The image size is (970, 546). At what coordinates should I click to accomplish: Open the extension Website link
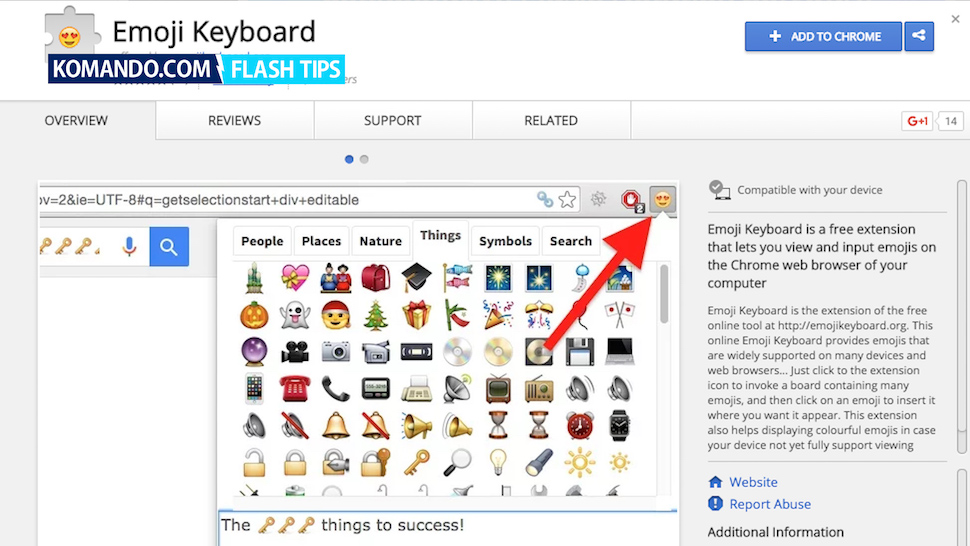[753, 482]
